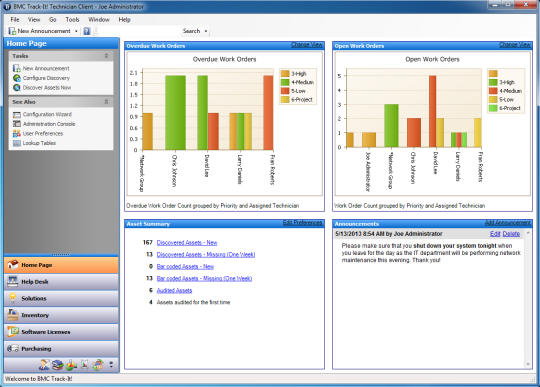This screenshot has height=387, width=540.
Task: Click the app icon in the title bar
Action: (7, 7)
